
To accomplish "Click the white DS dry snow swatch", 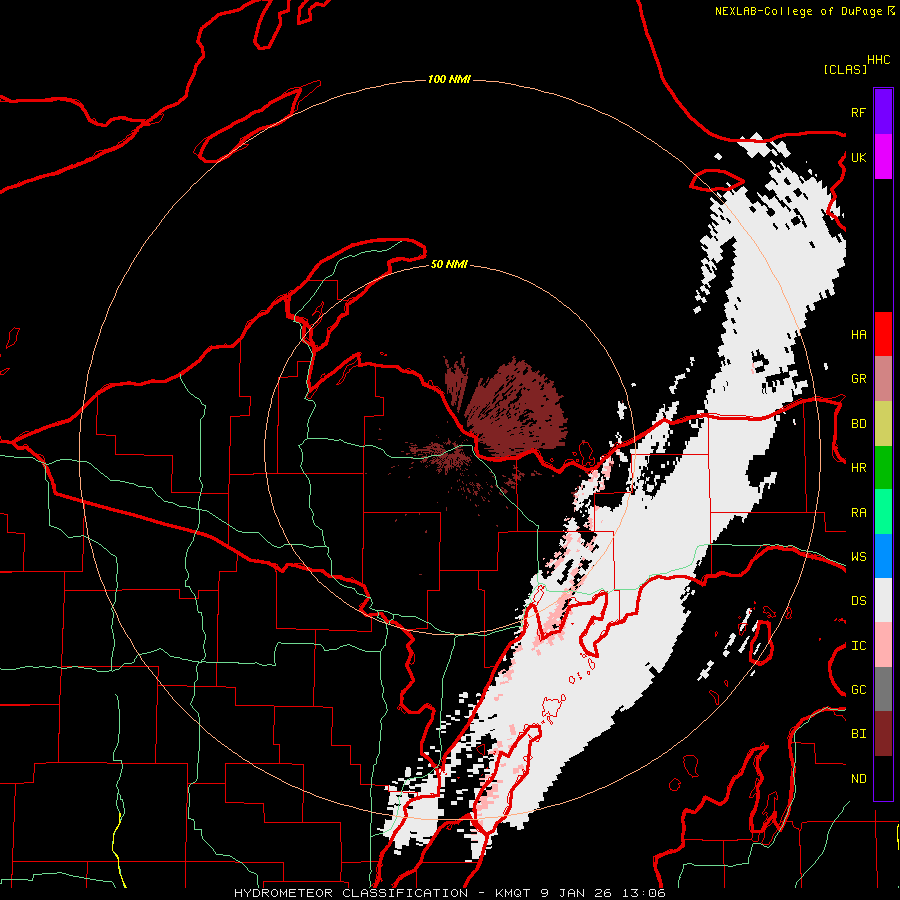I will tap(883, 600).
